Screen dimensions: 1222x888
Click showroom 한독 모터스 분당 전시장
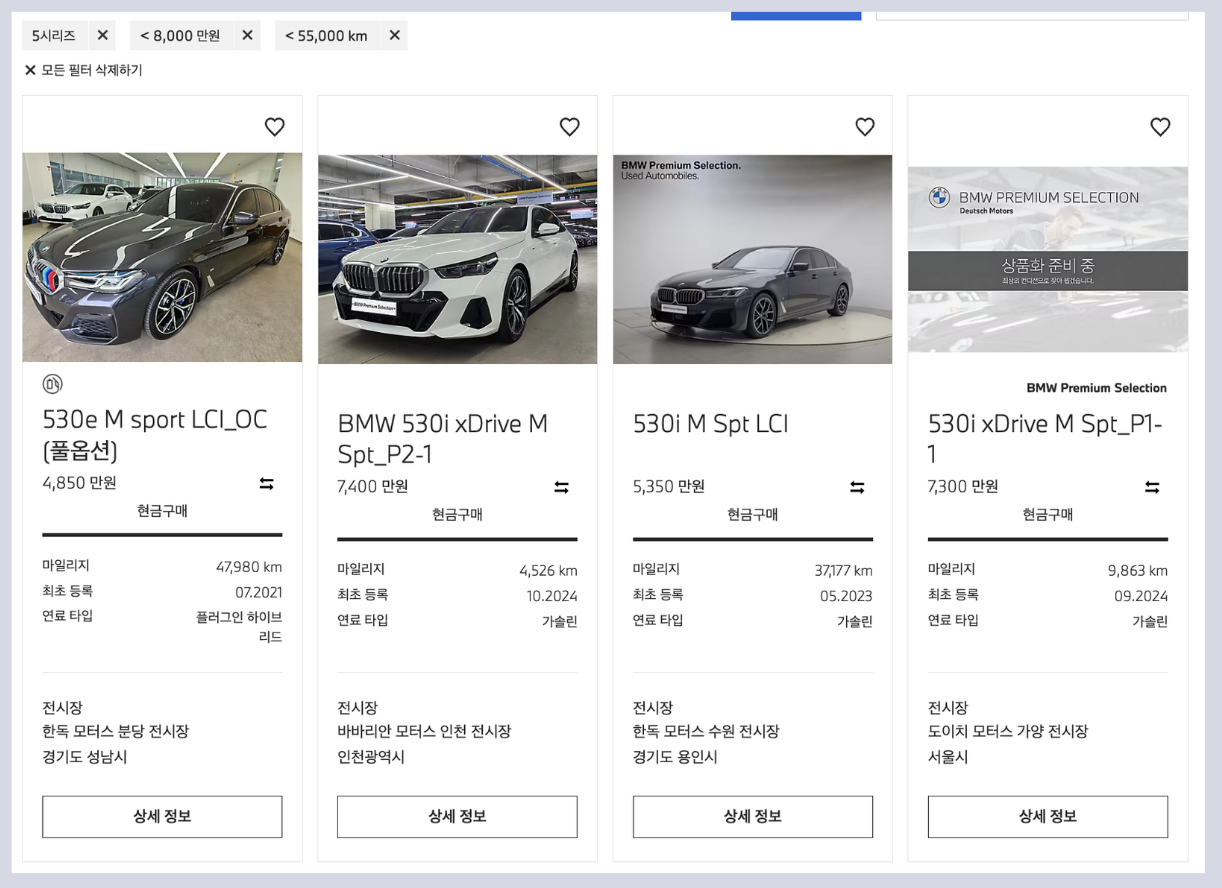[115, 731]
